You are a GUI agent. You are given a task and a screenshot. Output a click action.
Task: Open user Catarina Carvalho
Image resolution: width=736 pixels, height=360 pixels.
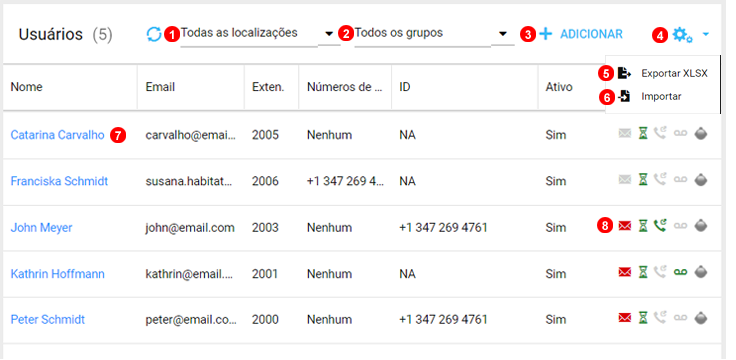point(57,135)
